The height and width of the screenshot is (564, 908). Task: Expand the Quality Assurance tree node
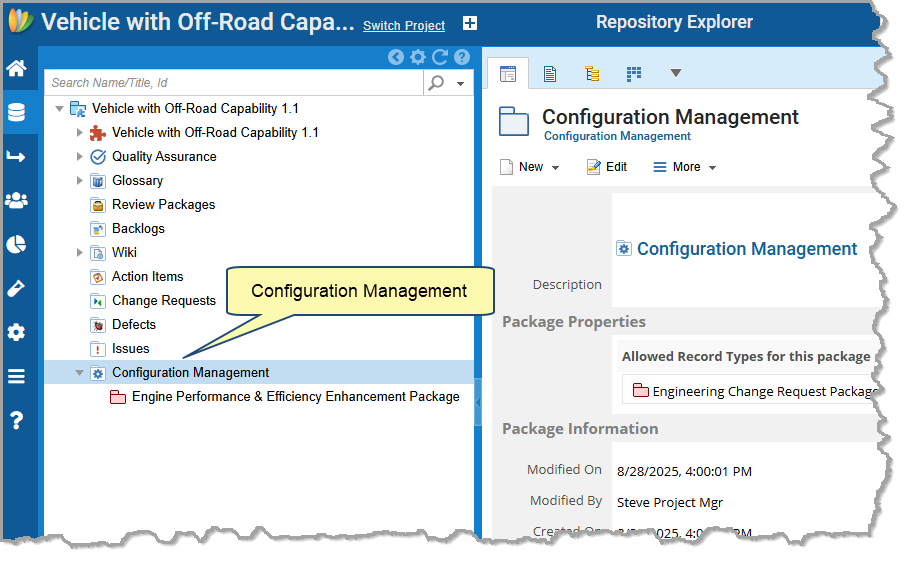[80, 157]
